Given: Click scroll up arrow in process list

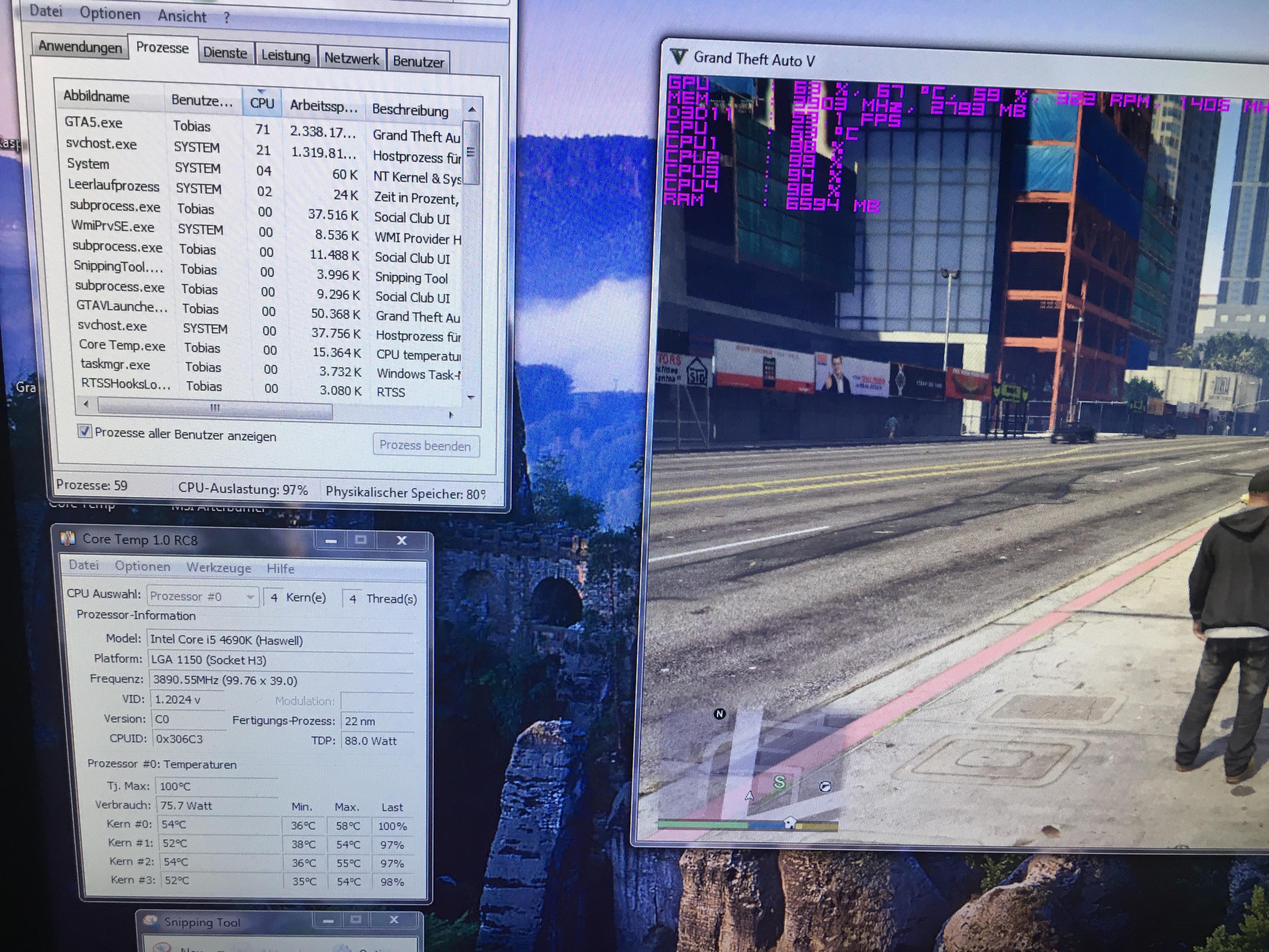Looking at the screenshot, I should pyautogui.click(x=471, y=109).
